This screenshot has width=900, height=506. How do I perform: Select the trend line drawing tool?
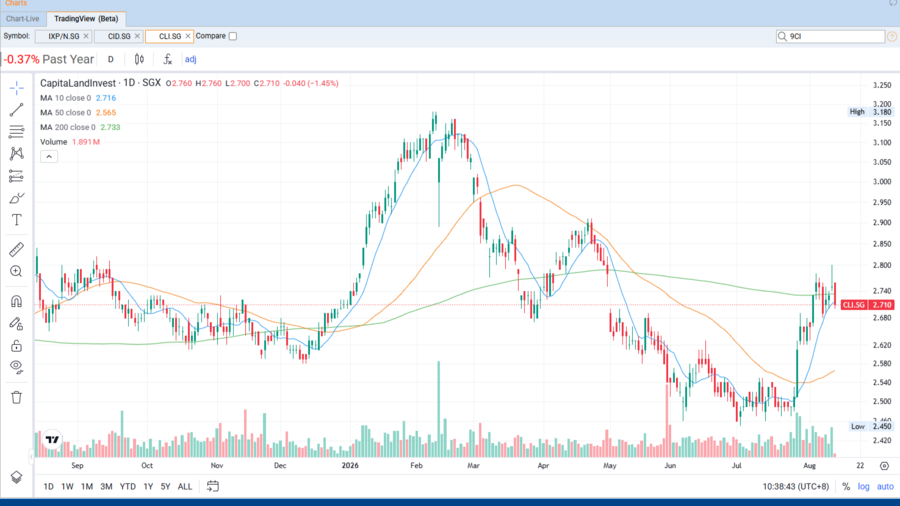pos(17,110)
